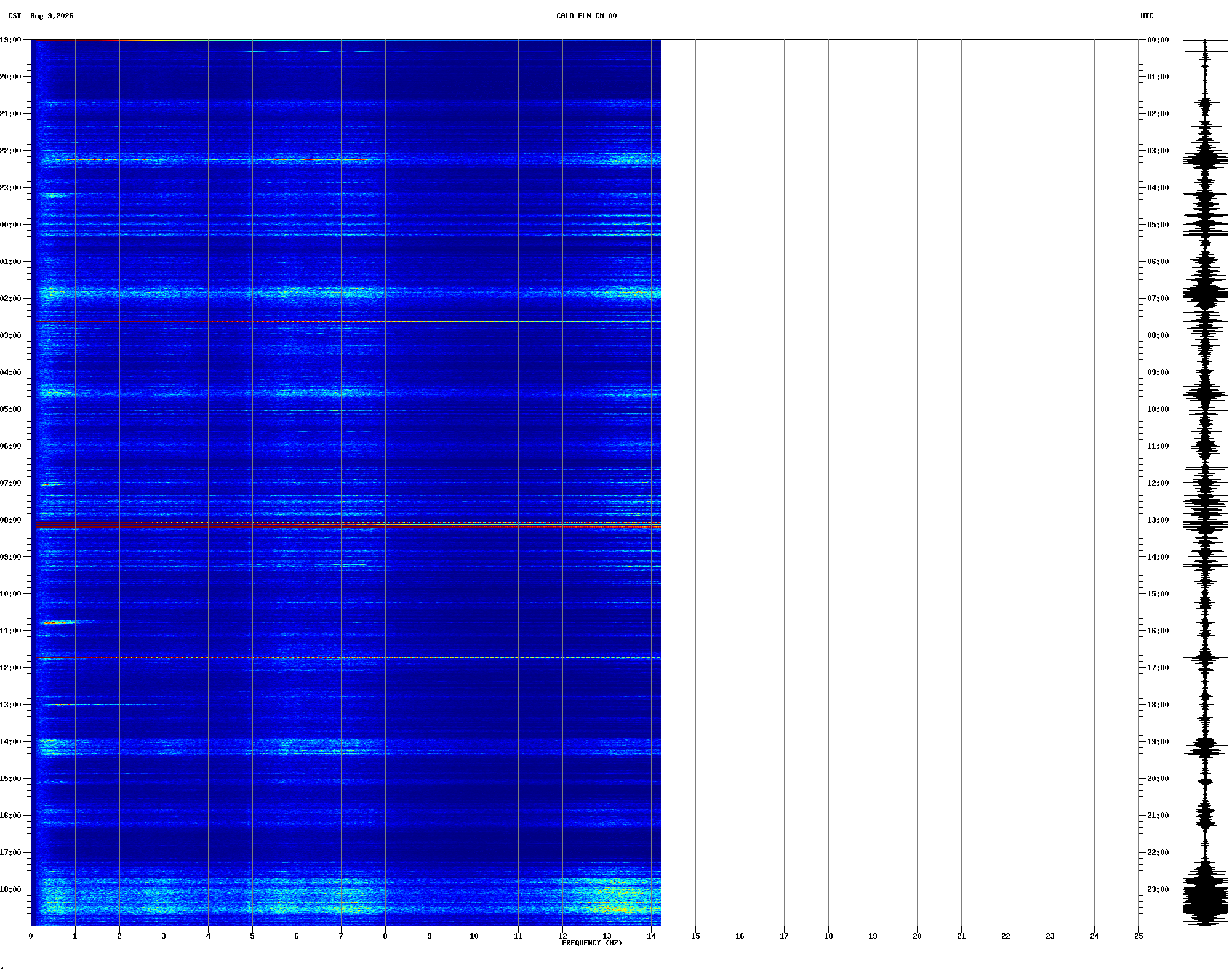Image resolution: width=1232 pixels, height=975 pixels.
Task: Click the 11:00 tick label on UTC axis
Action: 1158,446
